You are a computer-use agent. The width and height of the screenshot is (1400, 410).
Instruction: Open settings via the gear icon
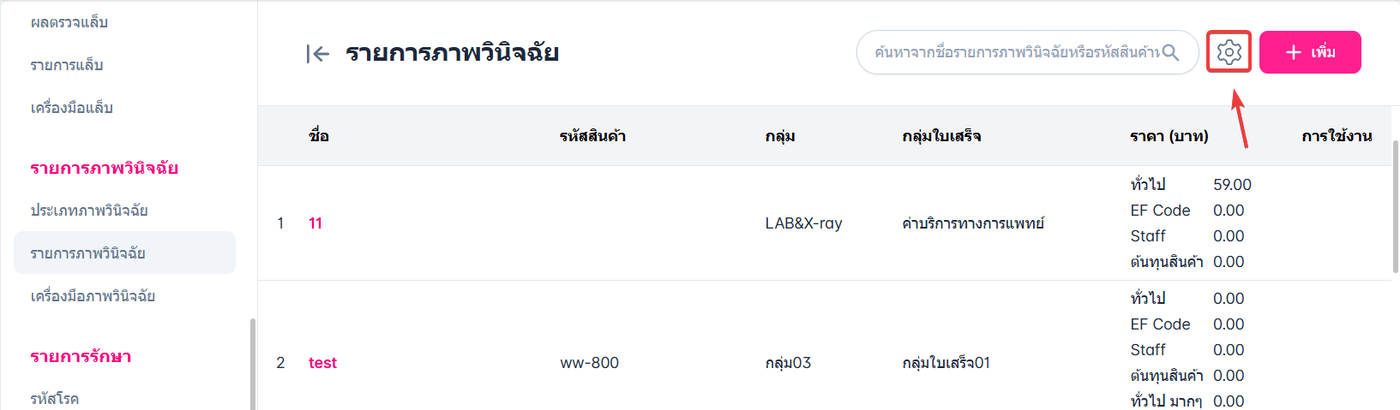[1230, 52]
